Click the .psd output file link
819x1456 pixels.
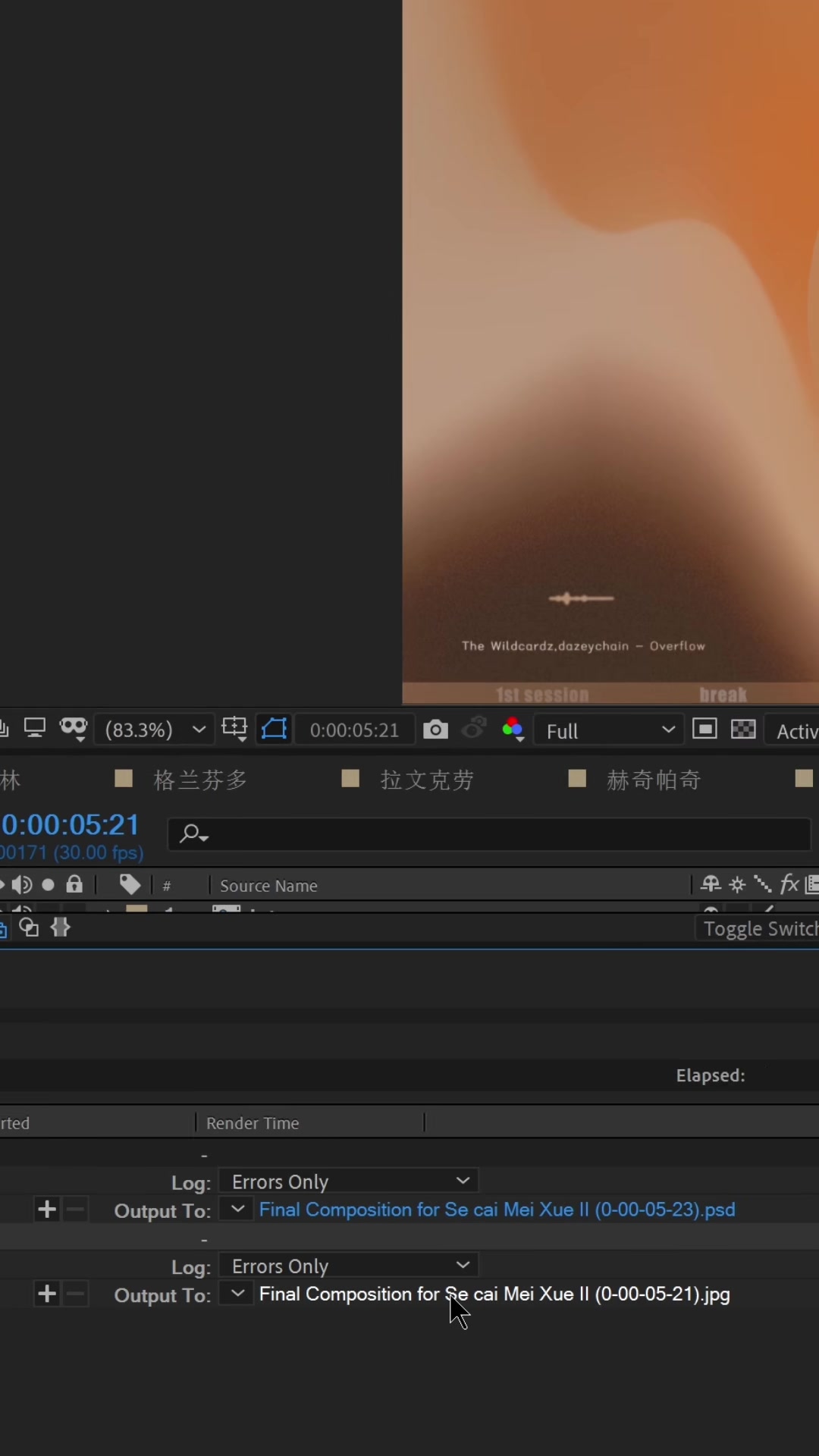click(x=497, y=1210)
